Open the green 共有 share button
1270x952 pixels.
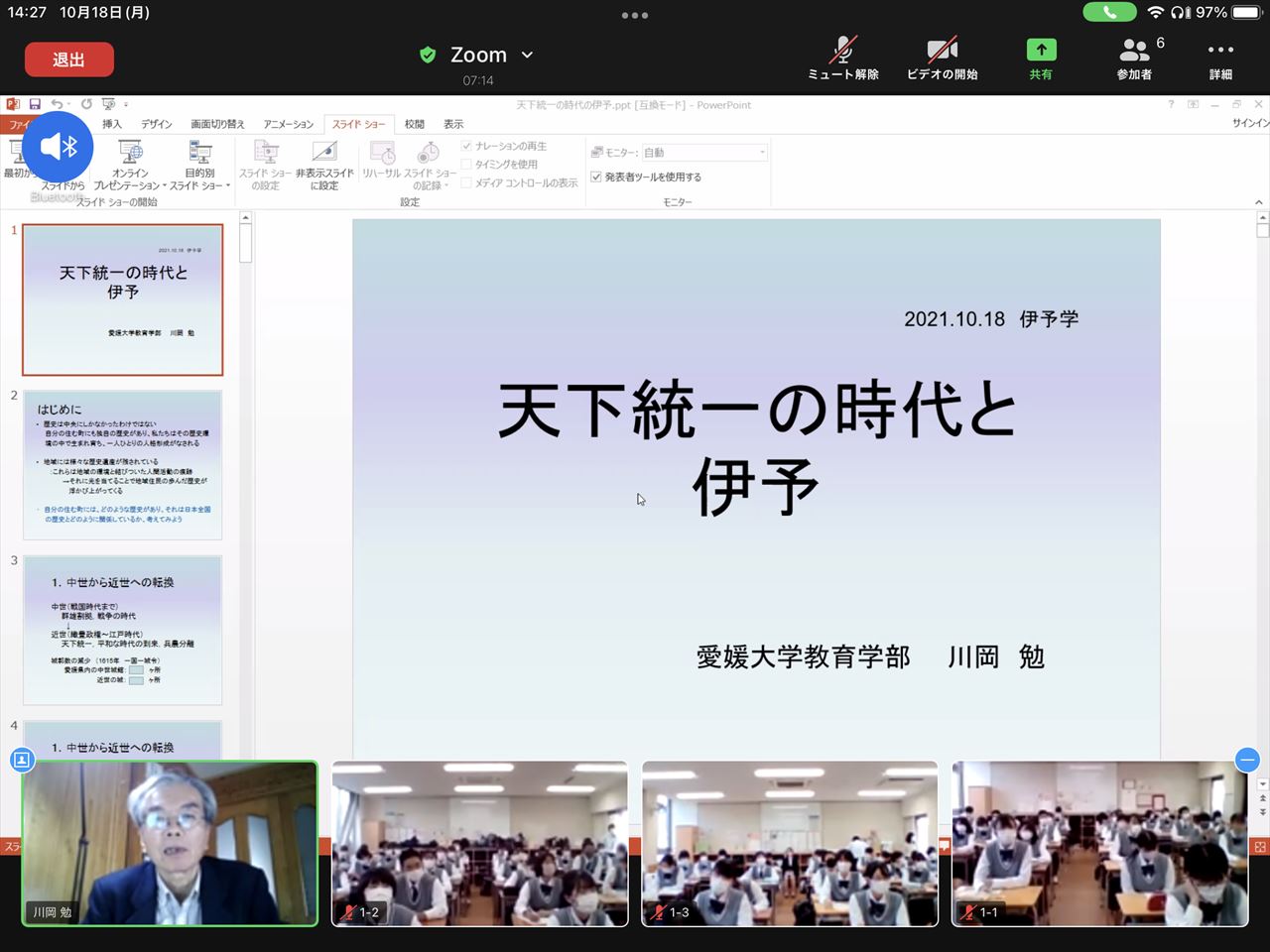pyautogui.click(x=1041, y=59)
